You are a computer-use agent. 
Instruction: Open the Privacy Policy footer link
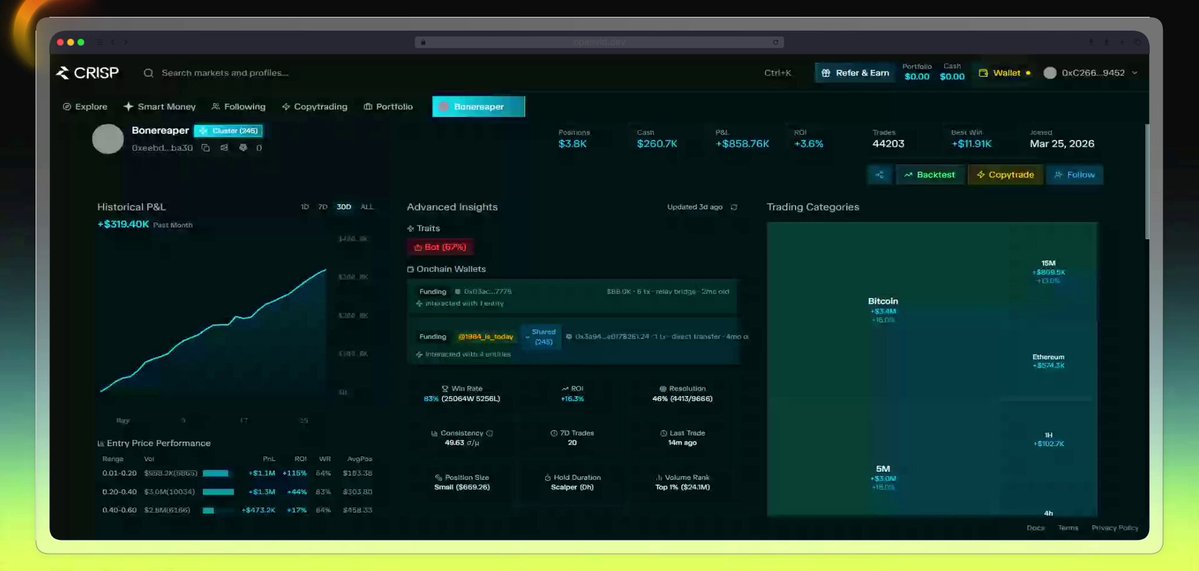tap(1115, 527)
